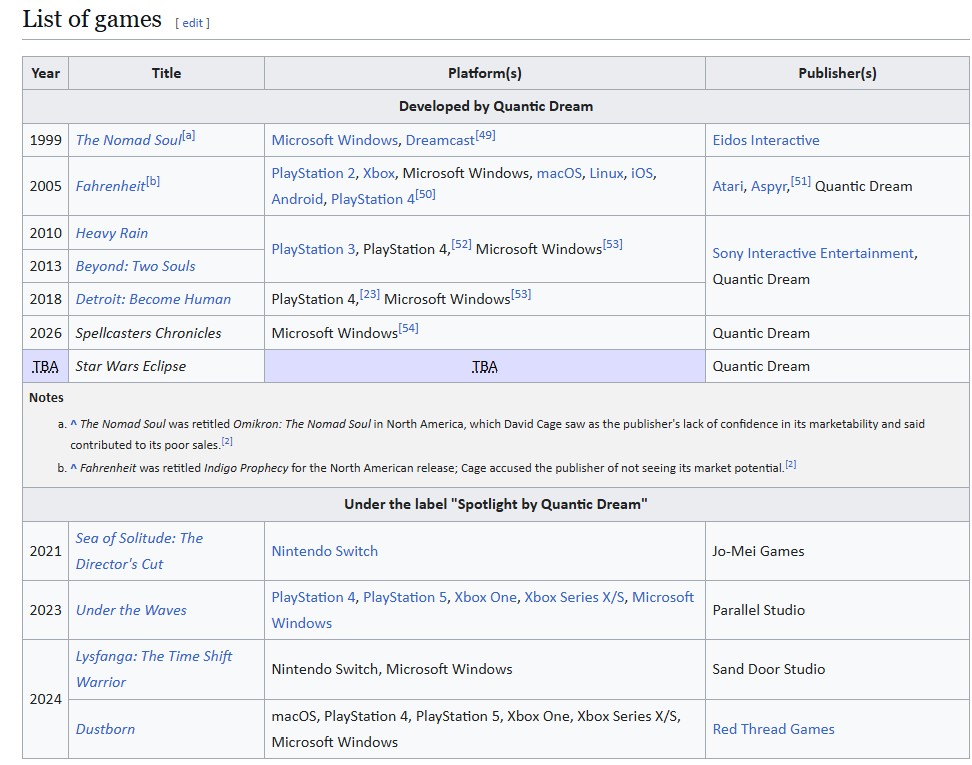Screen dimensions: 972x765
Task: Click TBA in Star Wars Eclipse platform cell
Action: coord(484,366)
